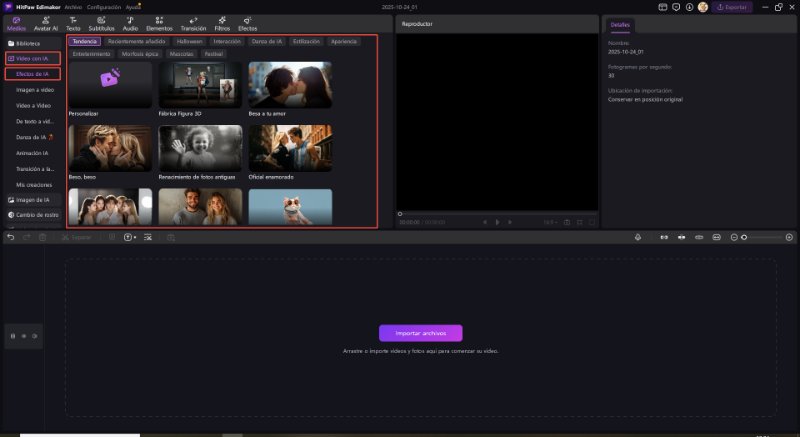Open the Transición tool
This screenshot has height=437, width=800.
[193, 24]
